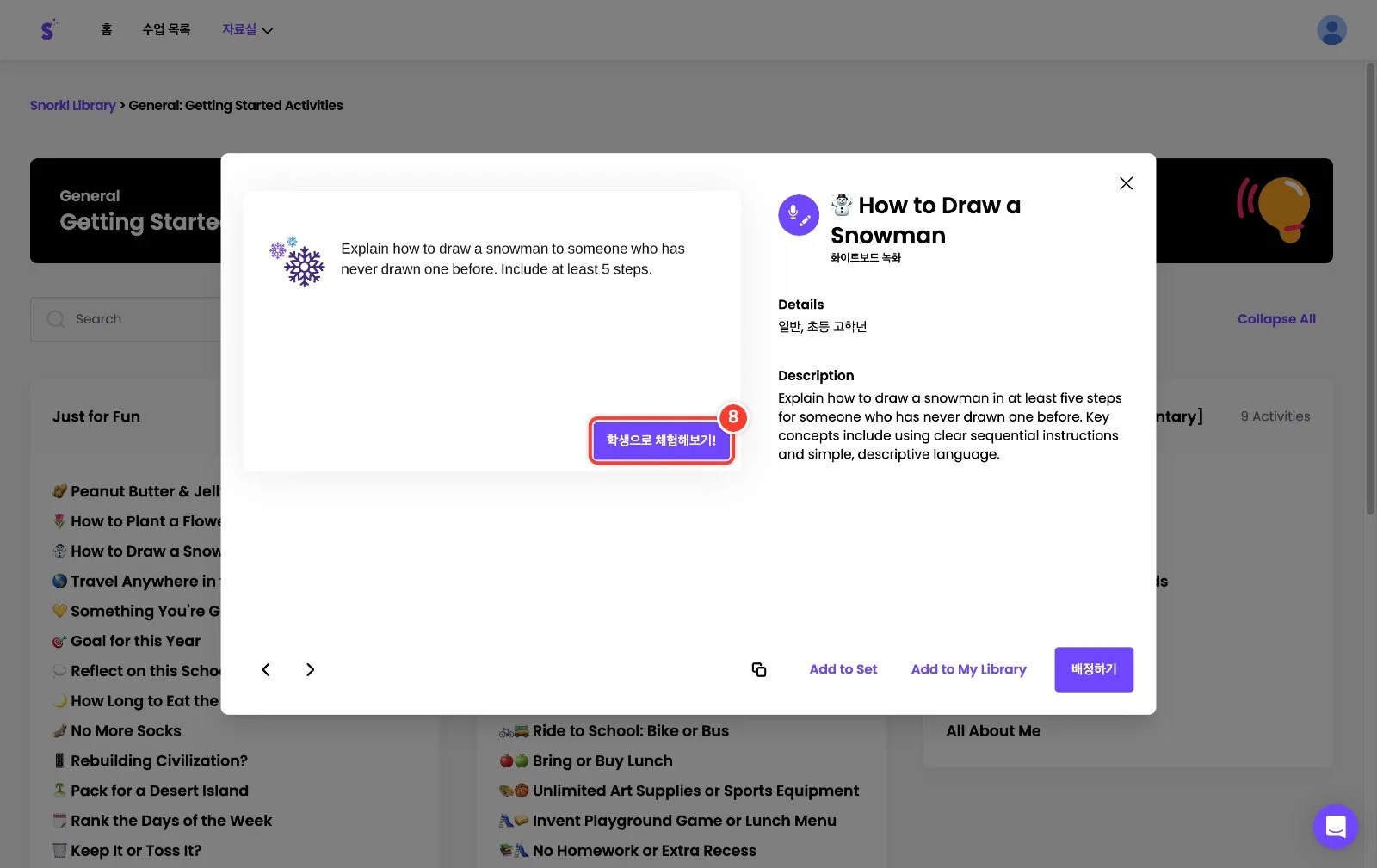Open the 수업 목록 menu item

(166, 29)
